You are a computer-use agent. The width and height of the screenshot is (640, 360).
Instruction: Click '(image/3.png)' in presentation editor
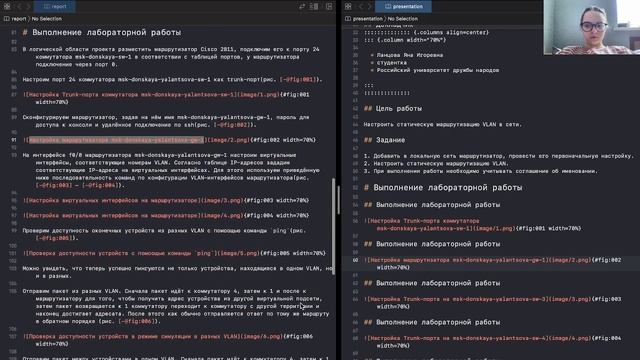pos(570,299)
